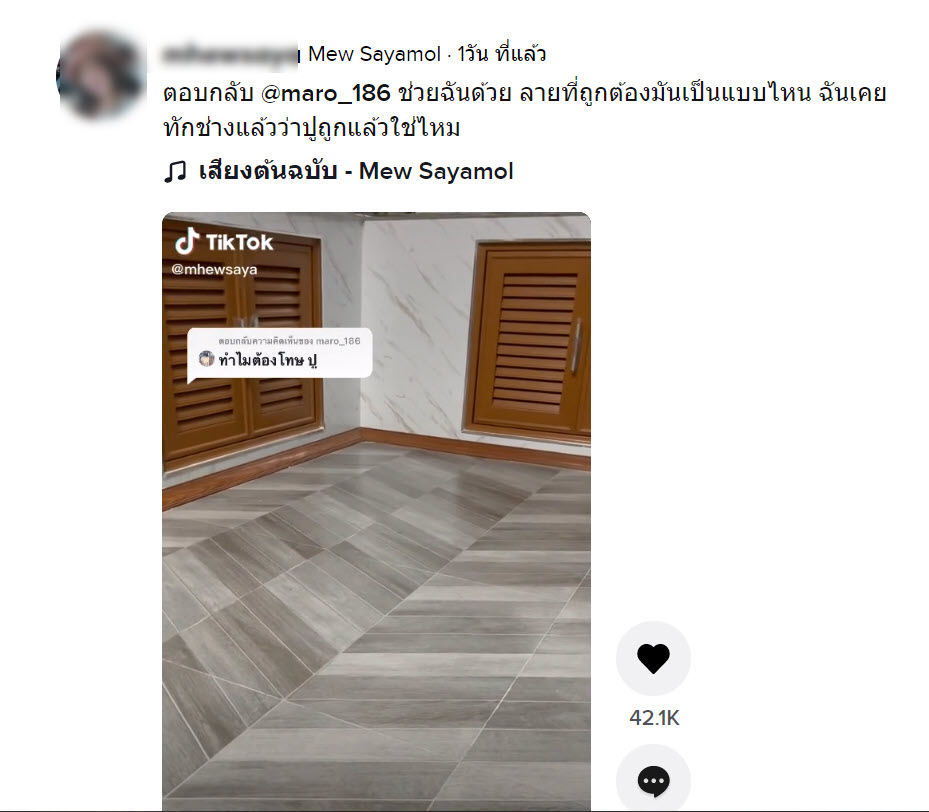Image resolution: width=929 pixels, height=812 pixels.
Task: Click the @mhewsaya watermark handle
Action: coord(214,269)
